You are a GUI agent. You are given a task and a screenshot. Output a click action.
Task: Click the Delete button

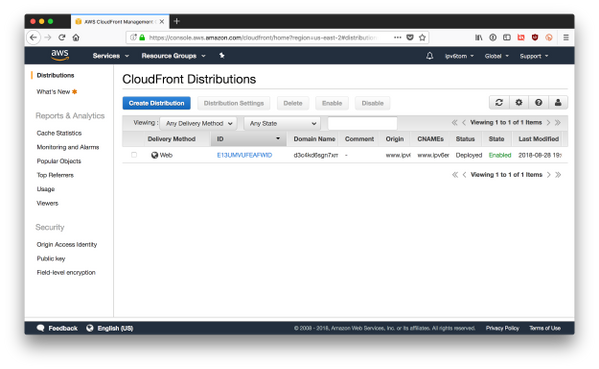coord(293,103)
